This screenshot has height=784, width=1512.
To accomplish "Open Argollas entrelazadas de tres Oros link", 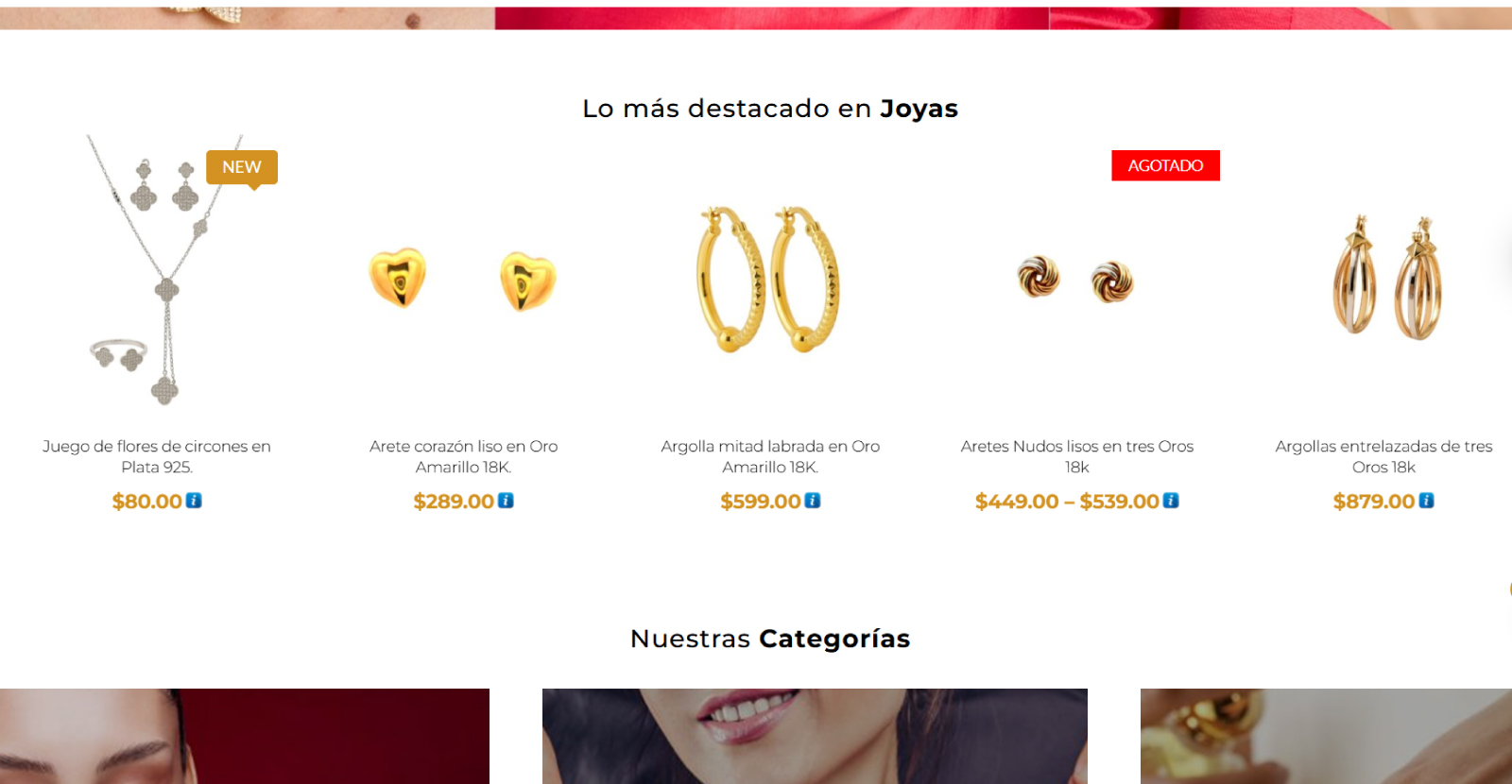I will tap(1383, 456).
